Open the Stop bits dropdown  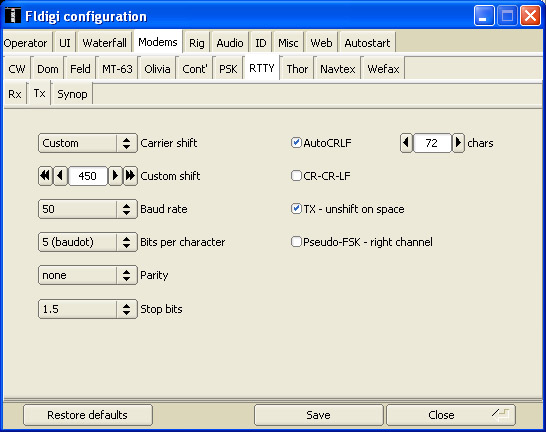[88, 309]
